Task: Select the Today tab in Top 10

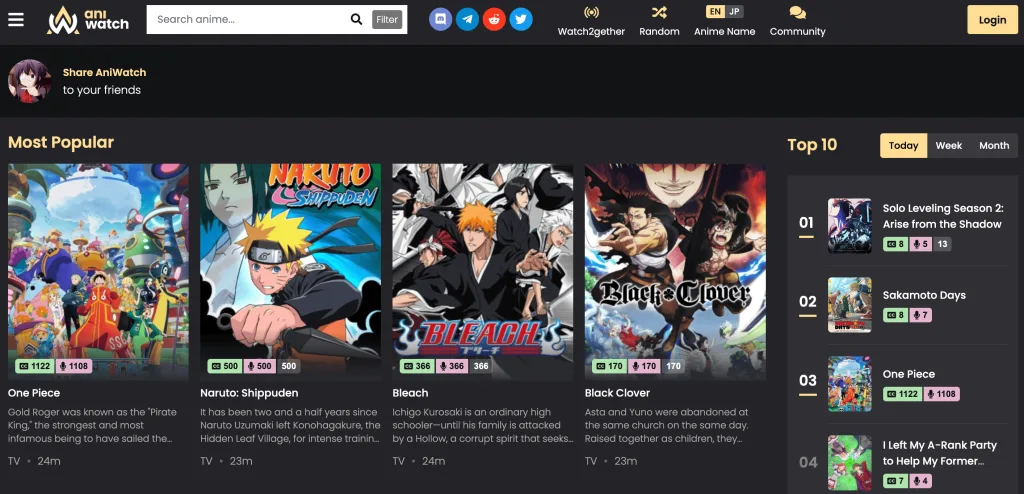Action: [903, 146]
